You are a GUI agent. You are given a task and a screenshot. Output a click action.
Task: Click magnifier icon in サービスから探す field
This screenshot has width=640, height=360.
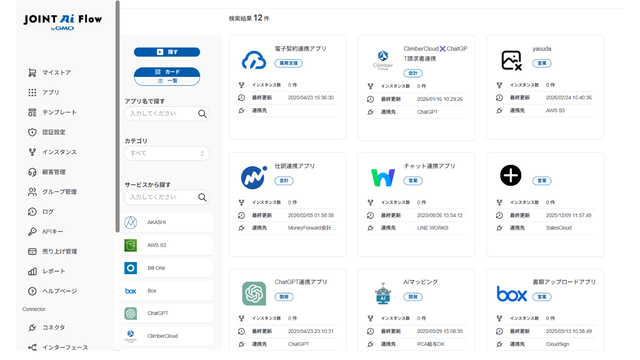click(x=202, y=197)
